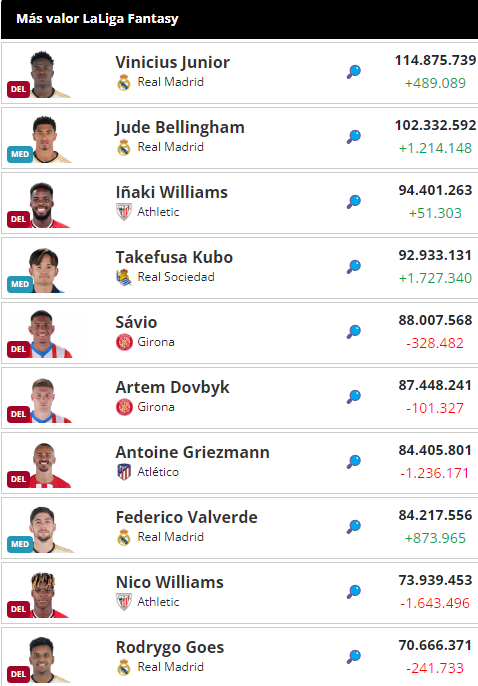Open magnifier icon for Rodrygo Goes
Viewport: 478px width, 686px height.
point(354,656)
